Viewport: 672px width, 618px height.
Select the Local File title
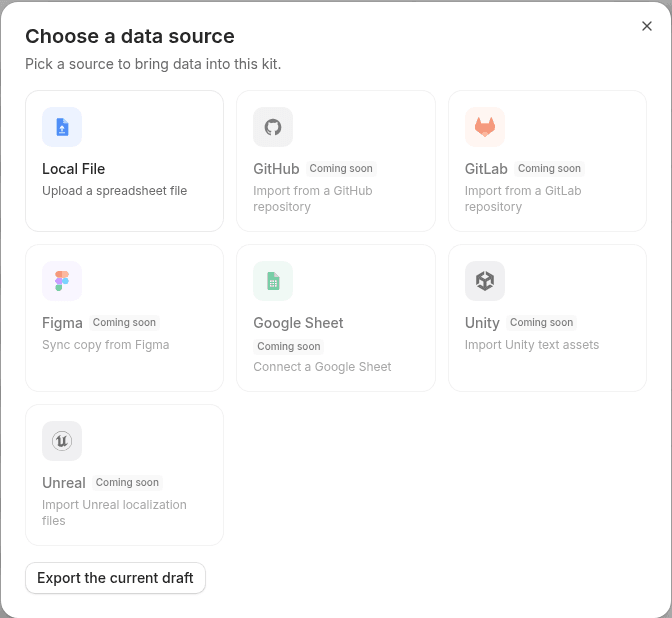click(x=73, y=169)
